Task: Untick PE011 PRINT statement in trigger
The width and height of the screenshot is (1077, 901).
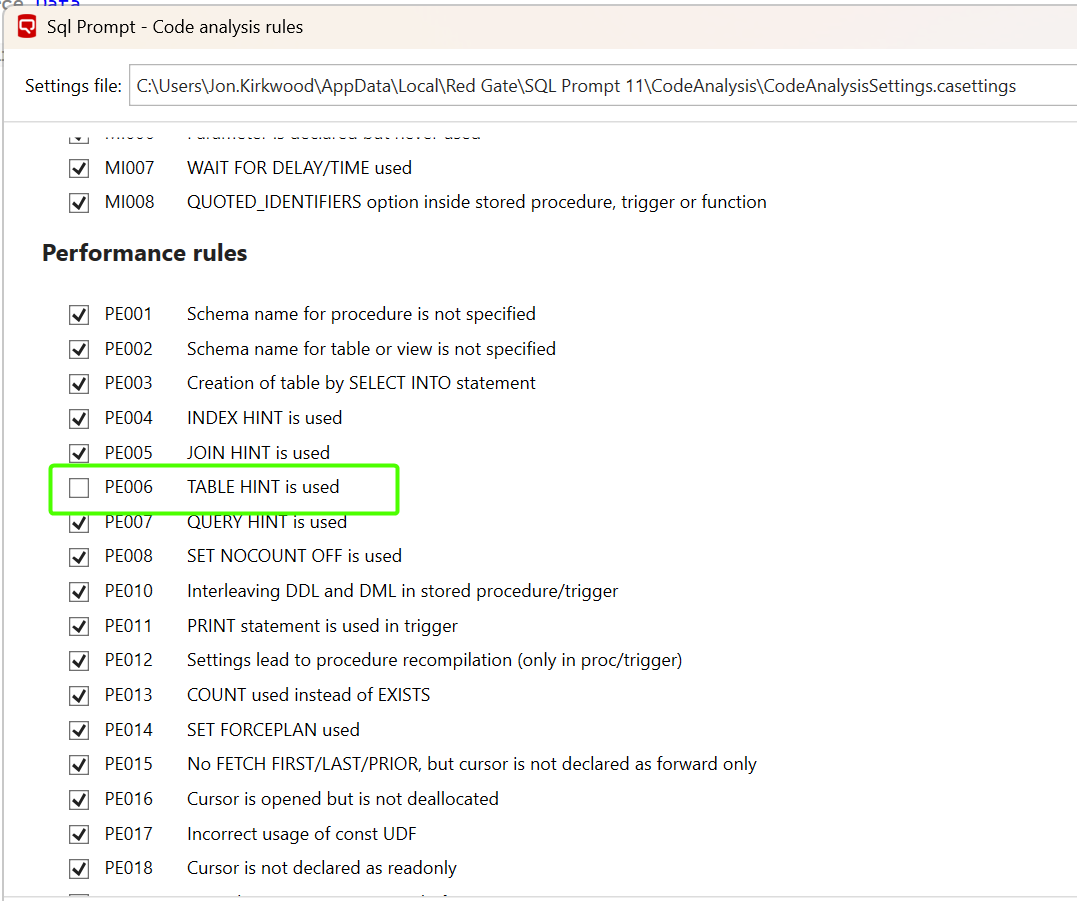Action: [79, 627]
